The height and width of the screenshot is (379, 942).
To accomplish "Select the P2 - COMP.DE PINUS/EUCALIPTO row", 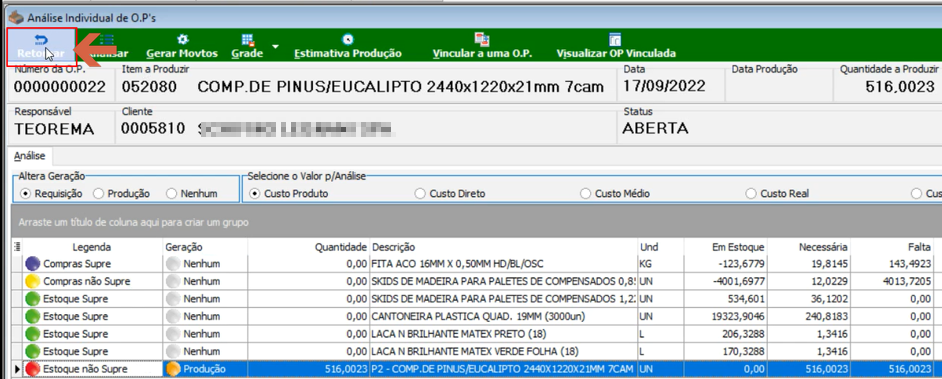I will (473, 369).
